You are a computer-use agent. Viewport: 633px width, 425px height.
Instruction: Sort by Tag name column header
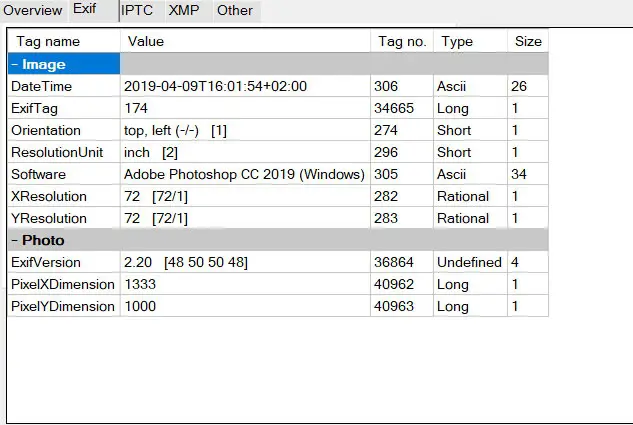click(48, 42)
